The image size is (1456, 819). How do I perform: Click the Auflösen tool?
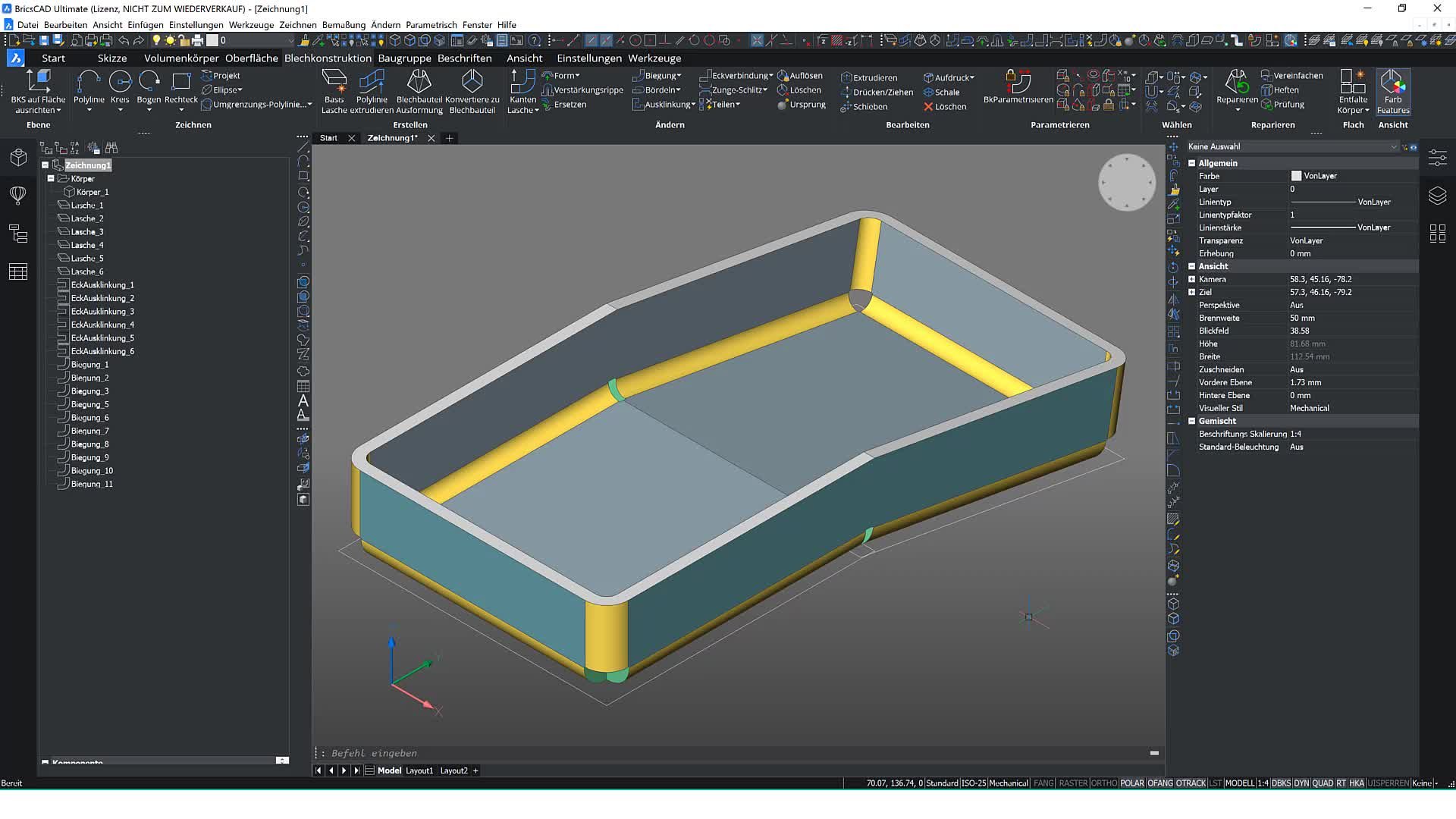(799, 76)
